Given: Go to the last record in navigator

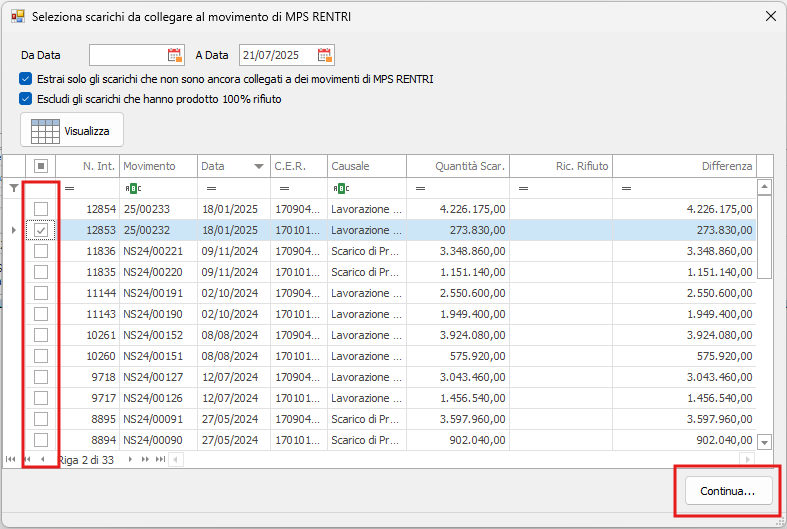Looking at the screenshot, I should pyautogui.click(x=159, y=459).
